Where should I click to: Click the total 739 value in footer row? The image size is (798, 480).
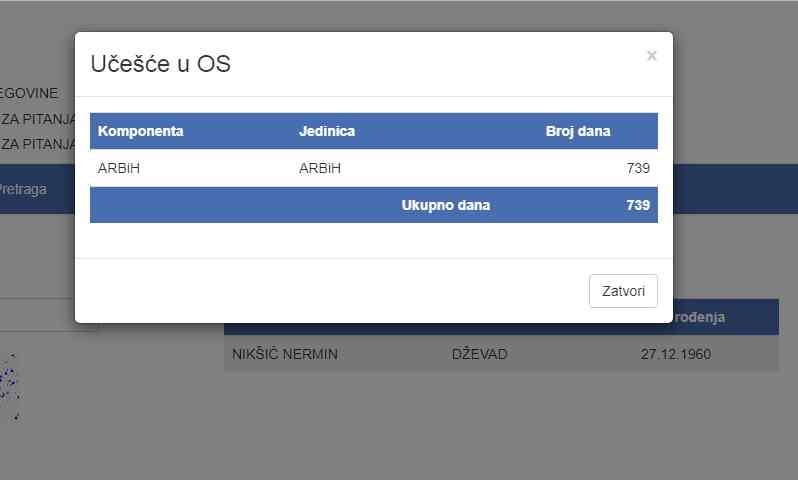coord(638,205)
